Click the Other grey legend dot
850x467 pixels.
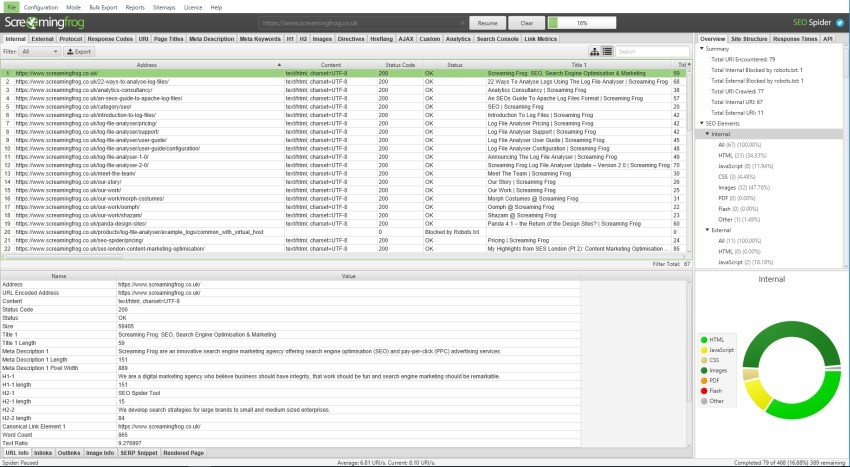click(x=704, y=401)
